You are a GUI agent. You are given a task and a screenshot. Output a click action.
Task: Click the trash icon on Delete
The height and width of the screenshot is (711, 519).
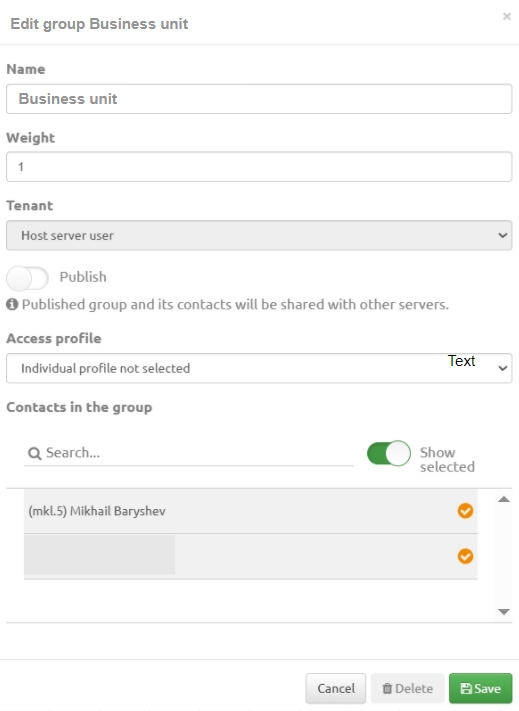pos(387,688)
